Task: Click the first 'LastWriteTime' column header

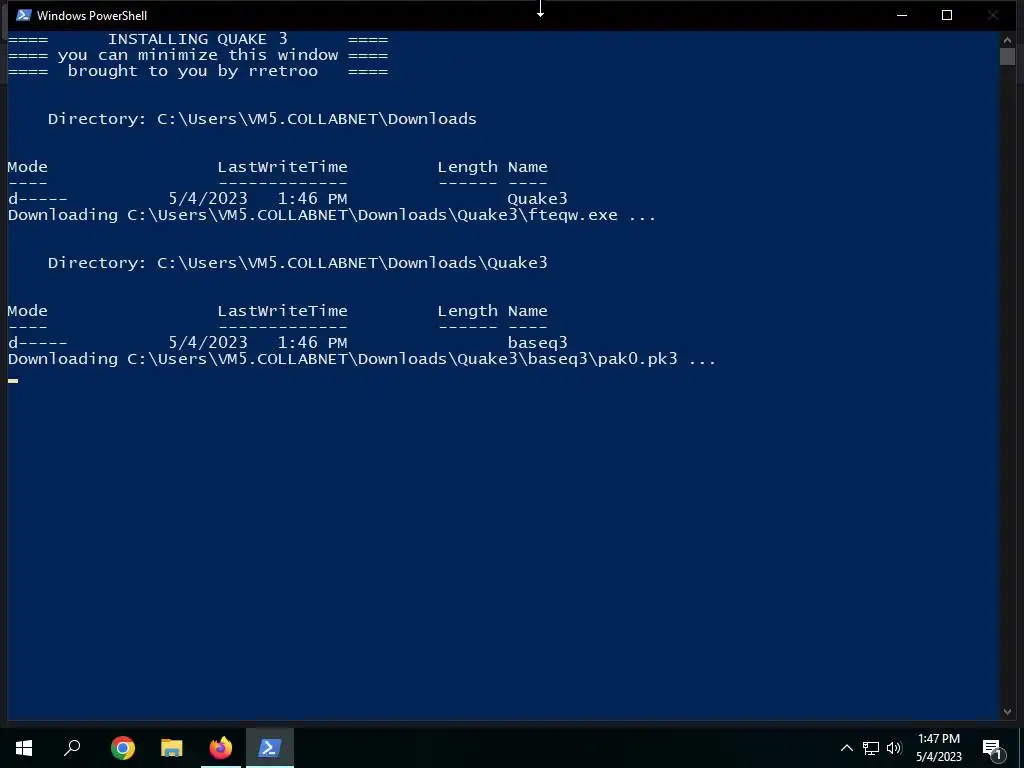Action: click(282, 167)
